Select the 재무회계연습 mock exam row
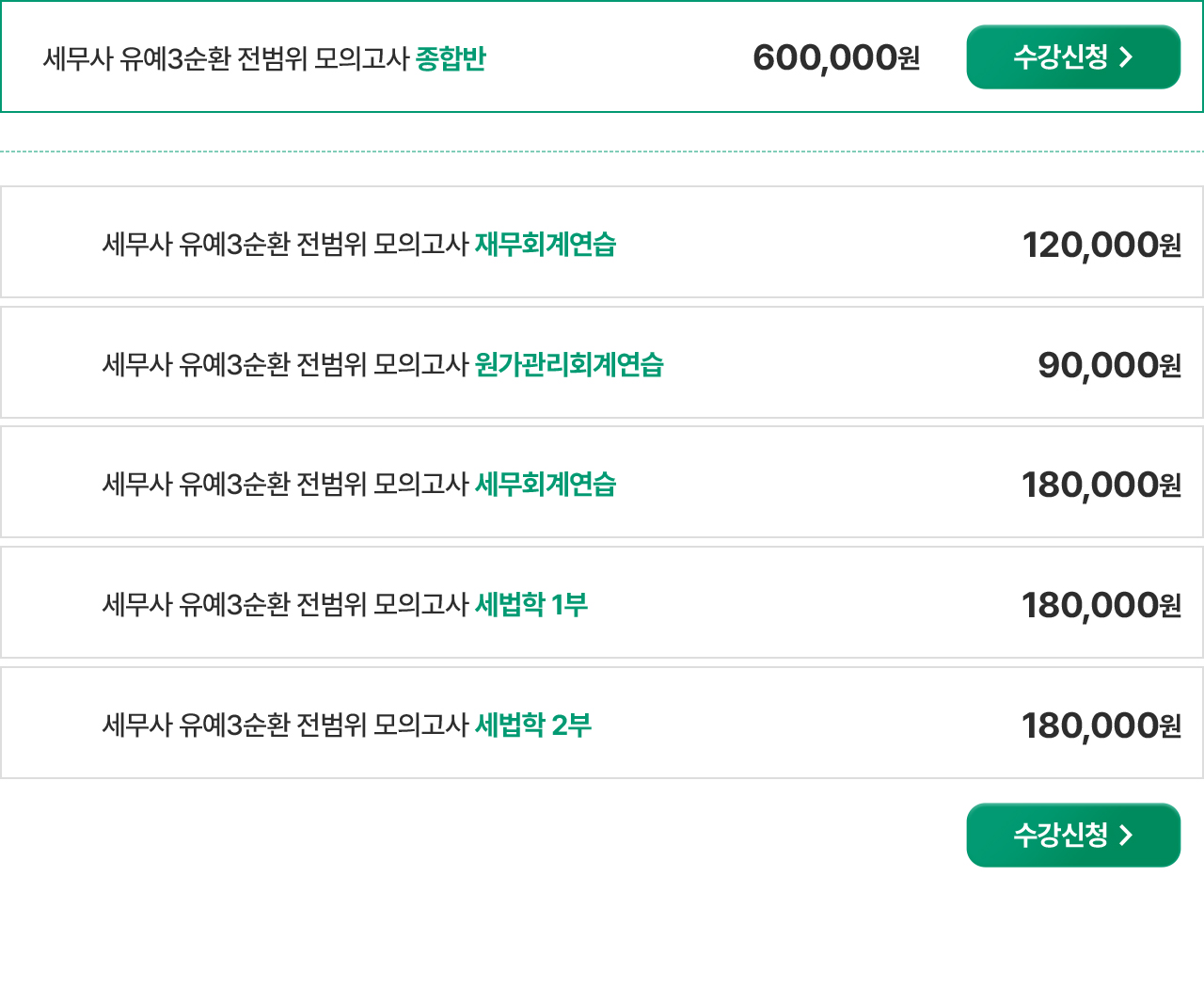1204x988 pixels. [x=602, y=242]
